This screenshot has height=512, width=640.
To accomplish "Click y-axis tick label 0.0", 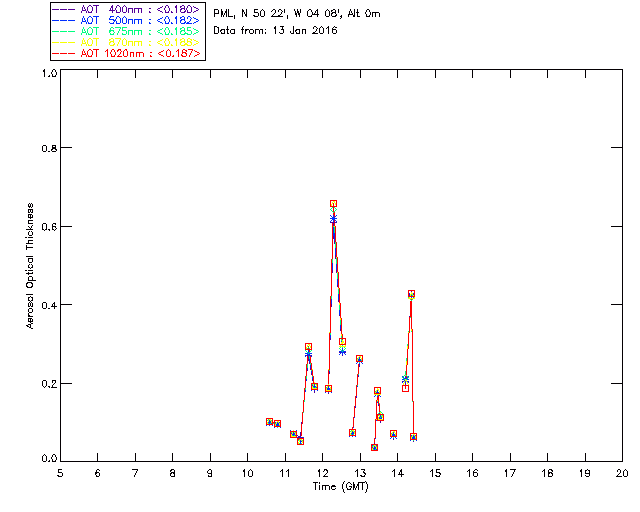I will point(49,459).
